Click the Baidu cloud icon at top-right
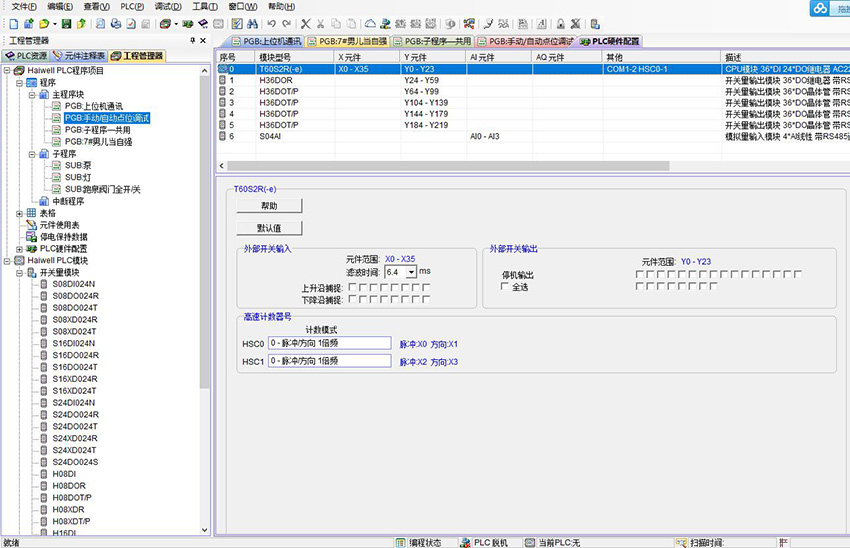The width and height of the screenshot is (850, 548). (820, 9)
